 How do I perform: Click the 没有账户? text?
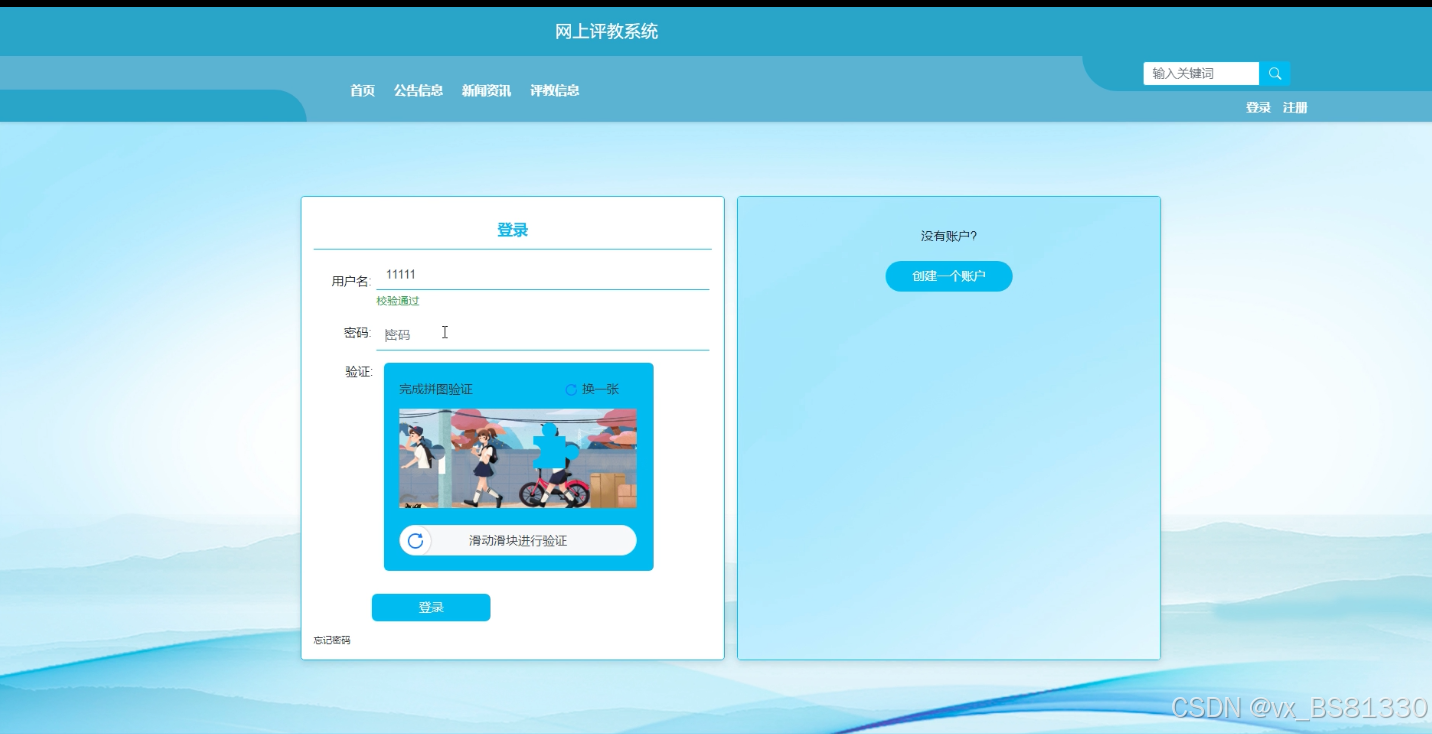click(949, 236)
